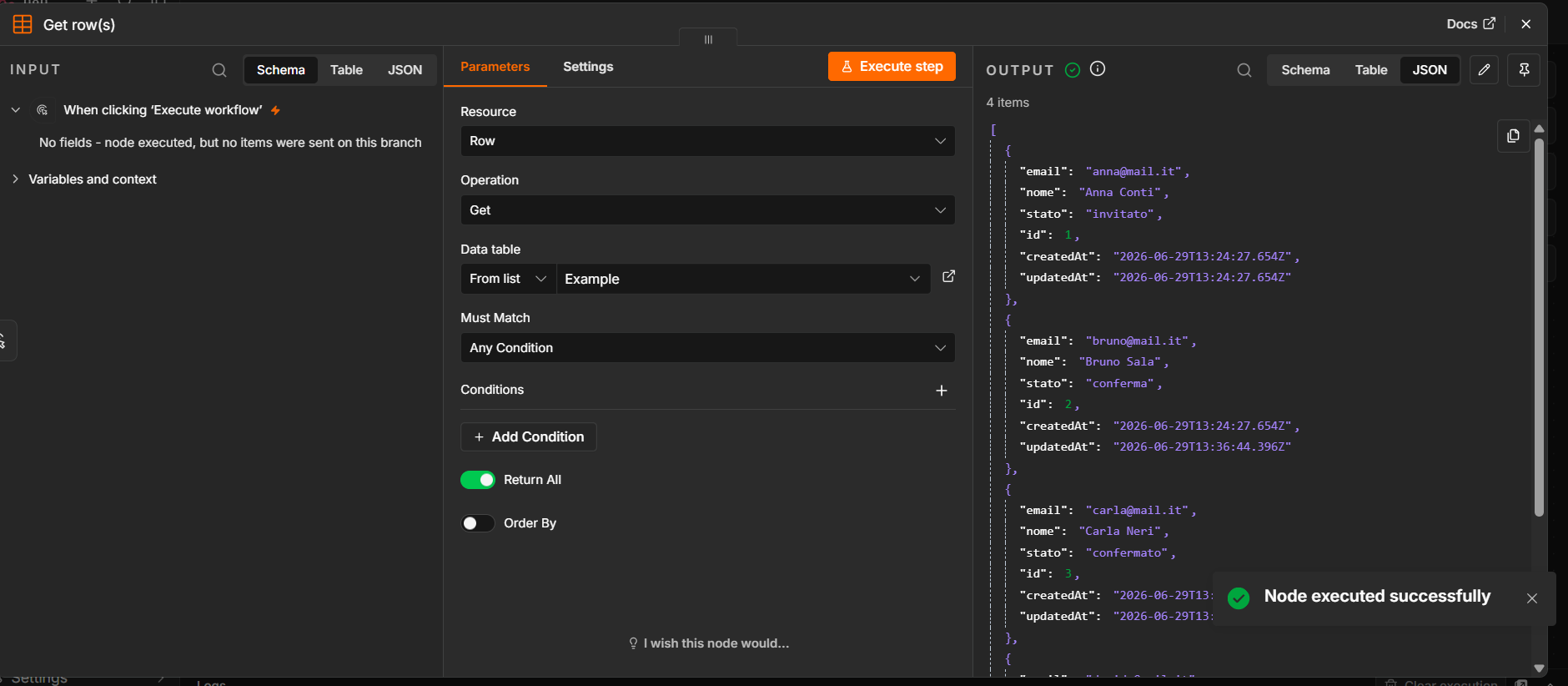Search the input panel data
The image size is (1568, 686).
click(x=219, y=70)
